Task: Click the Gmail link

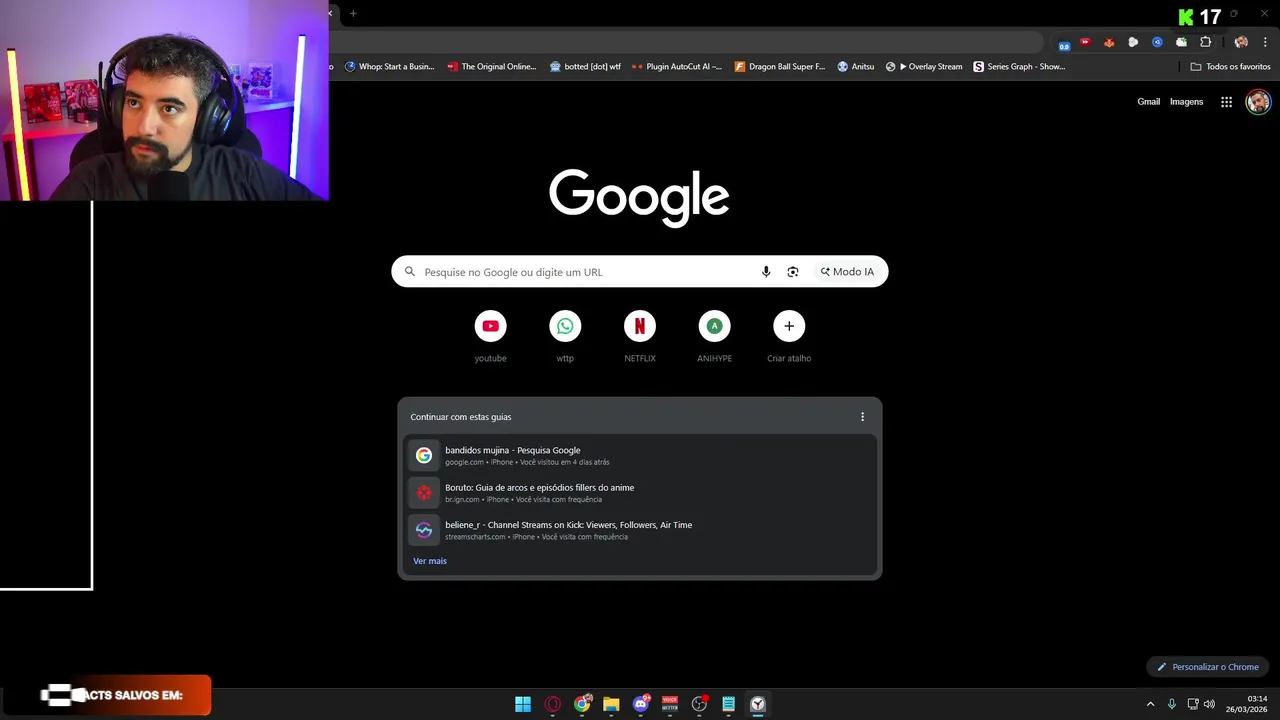Action: (1148, 102)
